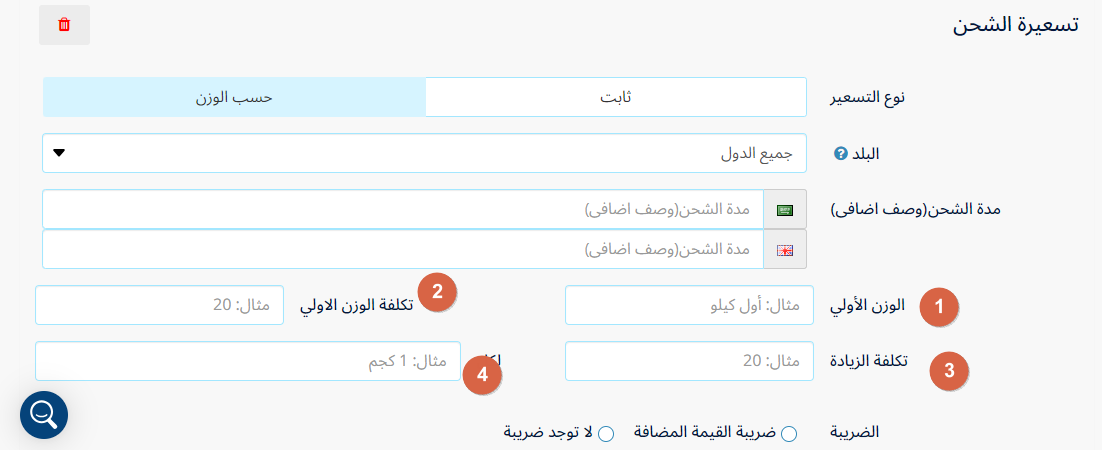Click the تكلفة الوزن الاولي input field
Image resolution: width=1102 pixels, height=450 pixels.
160,305
